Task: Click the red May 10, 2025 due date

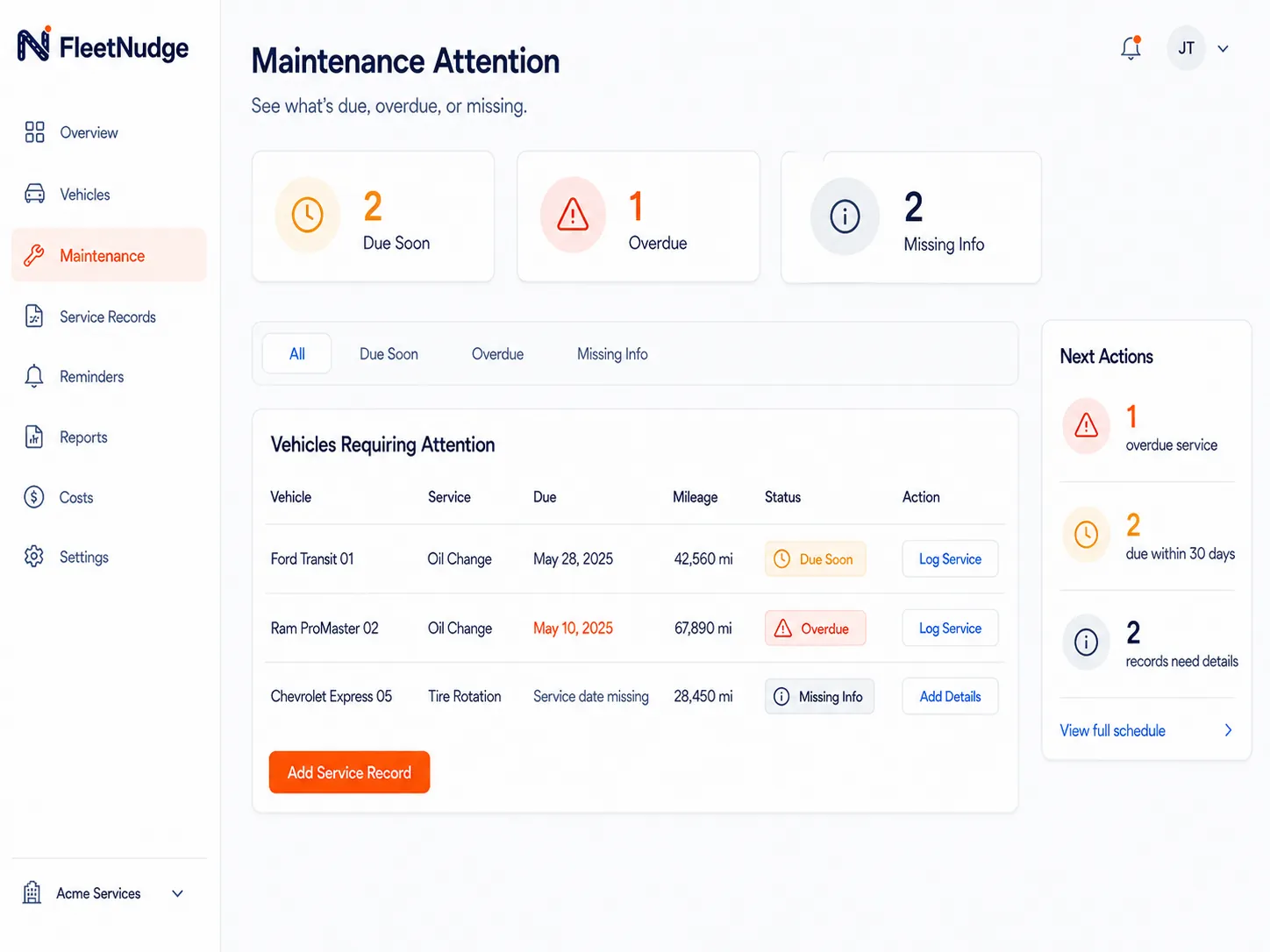Action: pyautogui.click(x=573, y=629)
